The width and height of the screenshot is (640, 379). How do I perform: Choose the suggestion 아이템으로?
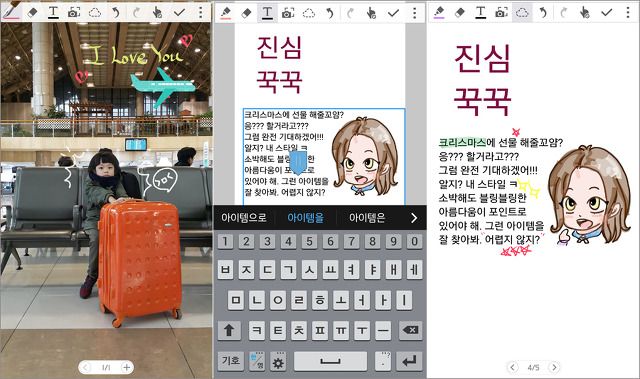[x=244, y=218]
